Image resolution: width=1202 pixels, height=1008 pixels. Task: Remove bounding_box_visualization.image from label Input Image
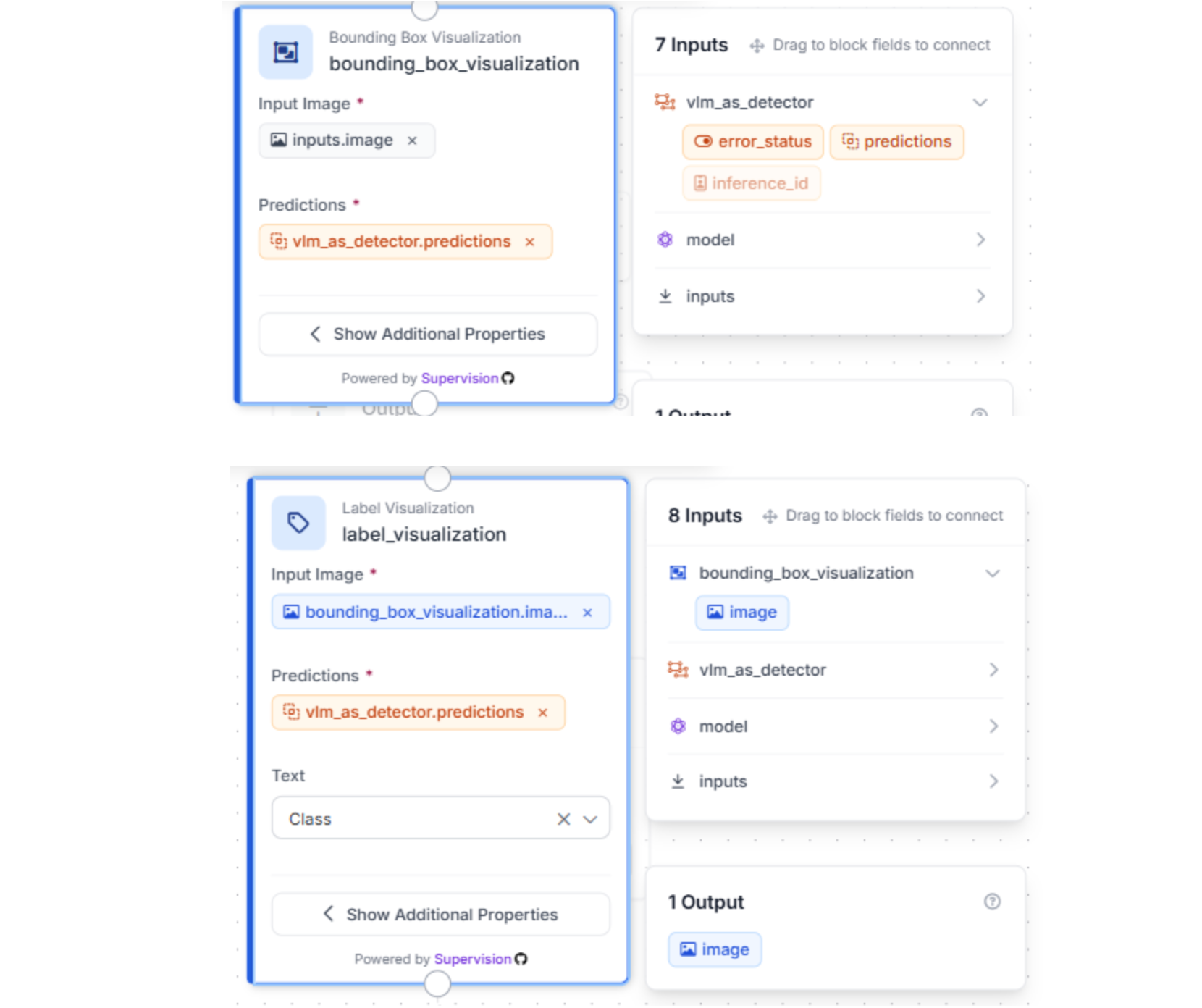click(587, 613)
